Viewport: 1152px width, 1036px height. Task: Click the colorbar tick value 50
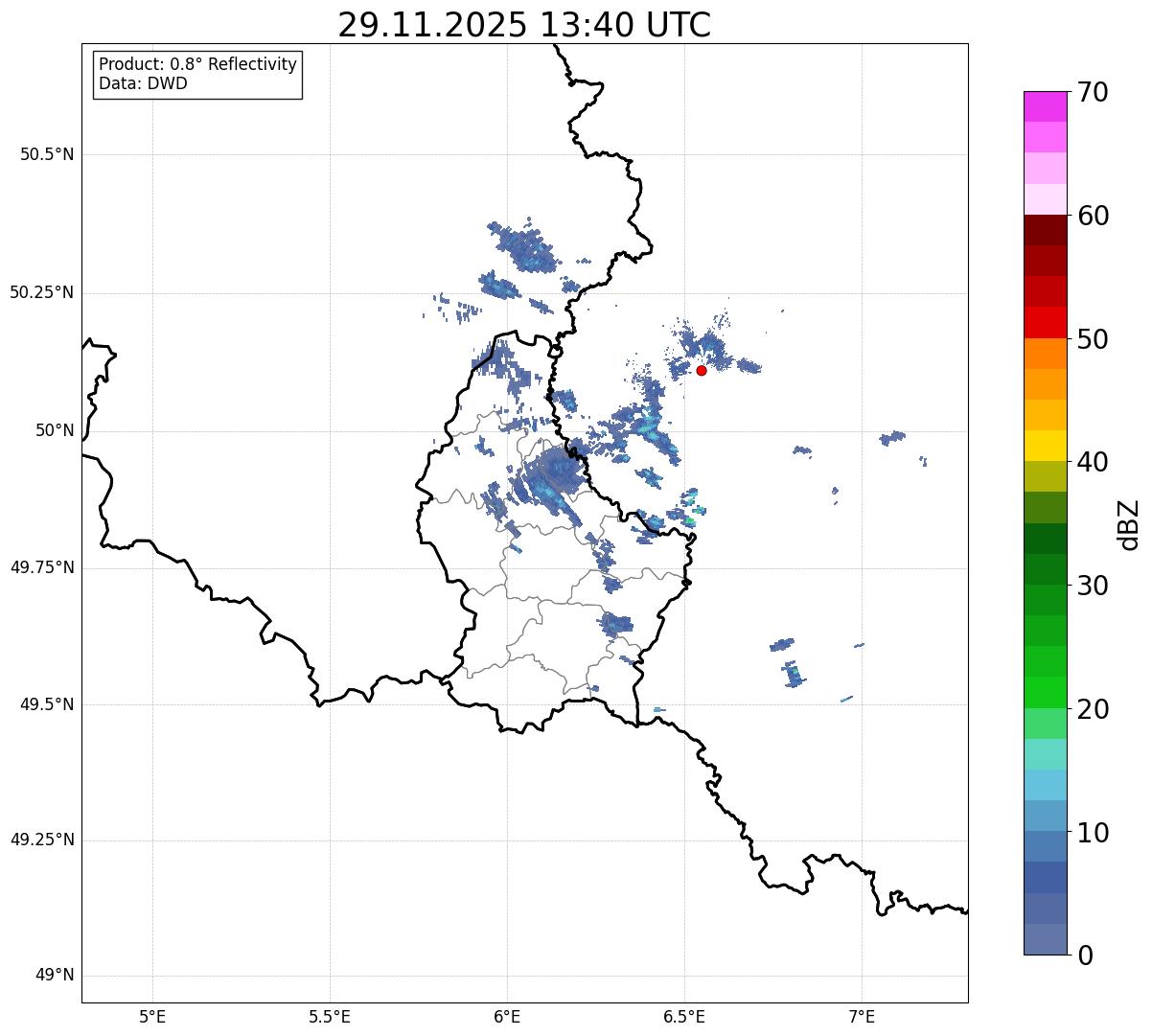(1092, 339)
